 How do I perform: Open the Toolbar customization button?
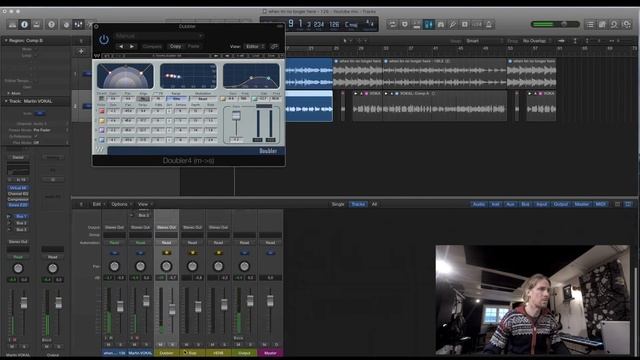pos(37,24)
